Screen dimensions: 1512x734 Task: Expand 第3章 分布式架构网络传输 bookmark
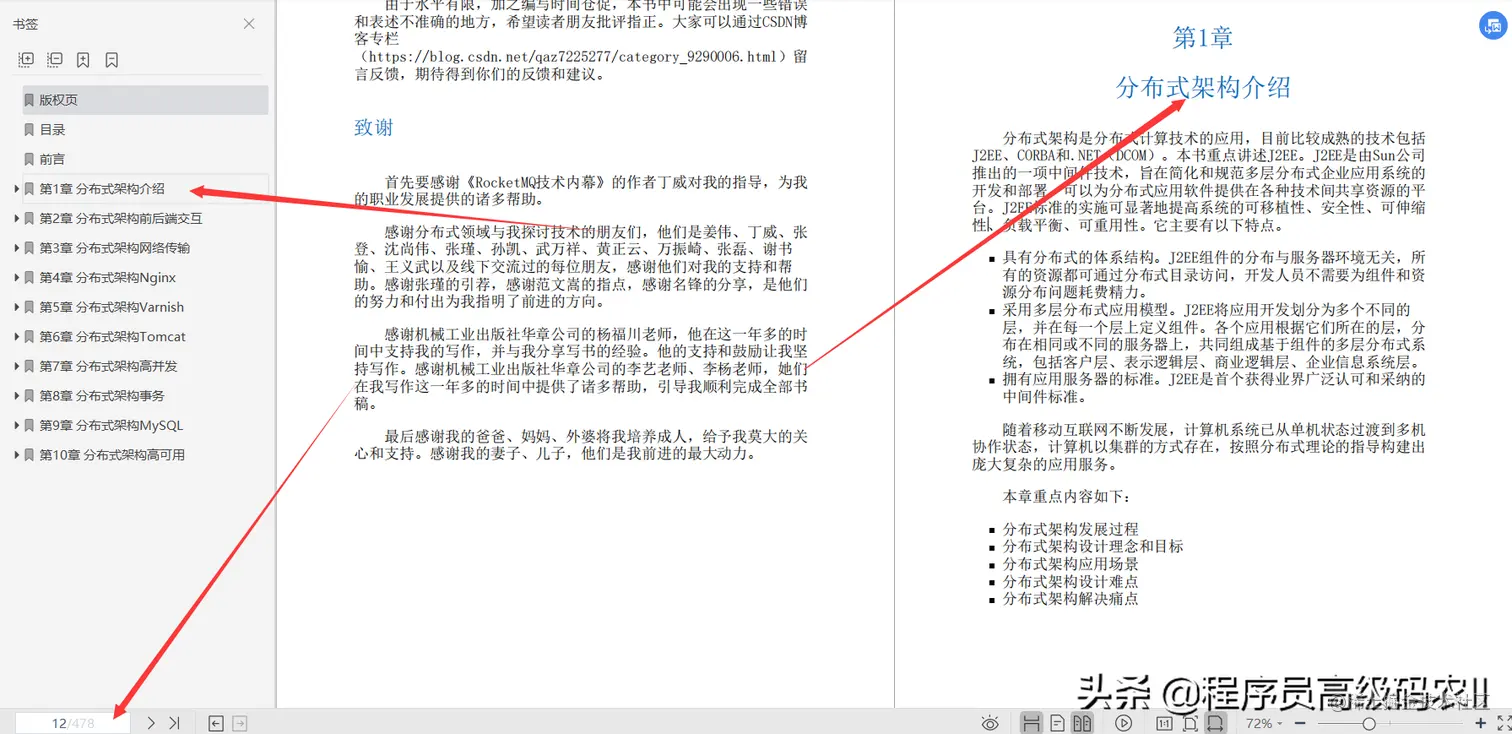[16, 248]
